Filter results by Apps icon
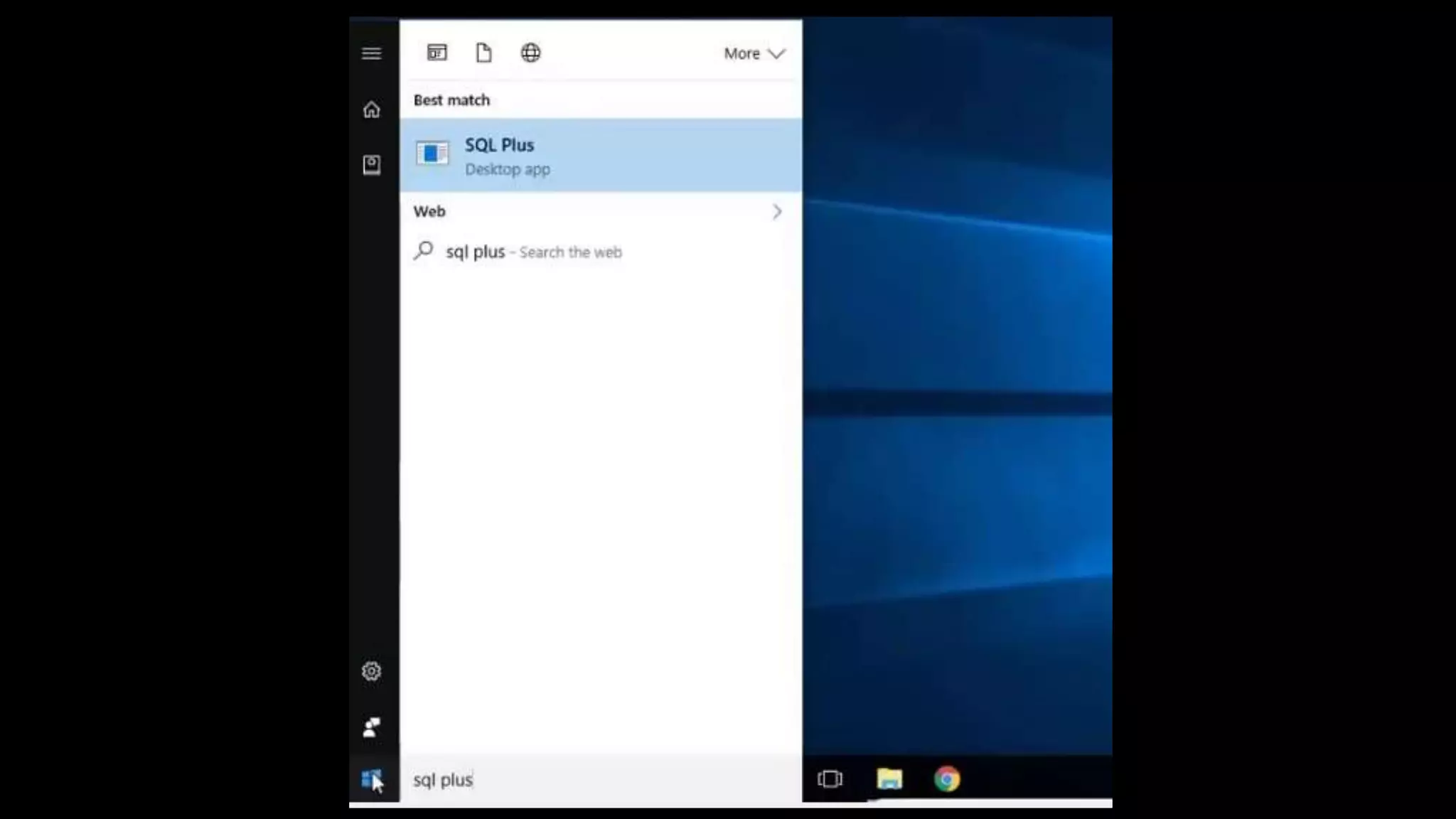This screenshot has height=819, width=1456. [x=437, y=53]
